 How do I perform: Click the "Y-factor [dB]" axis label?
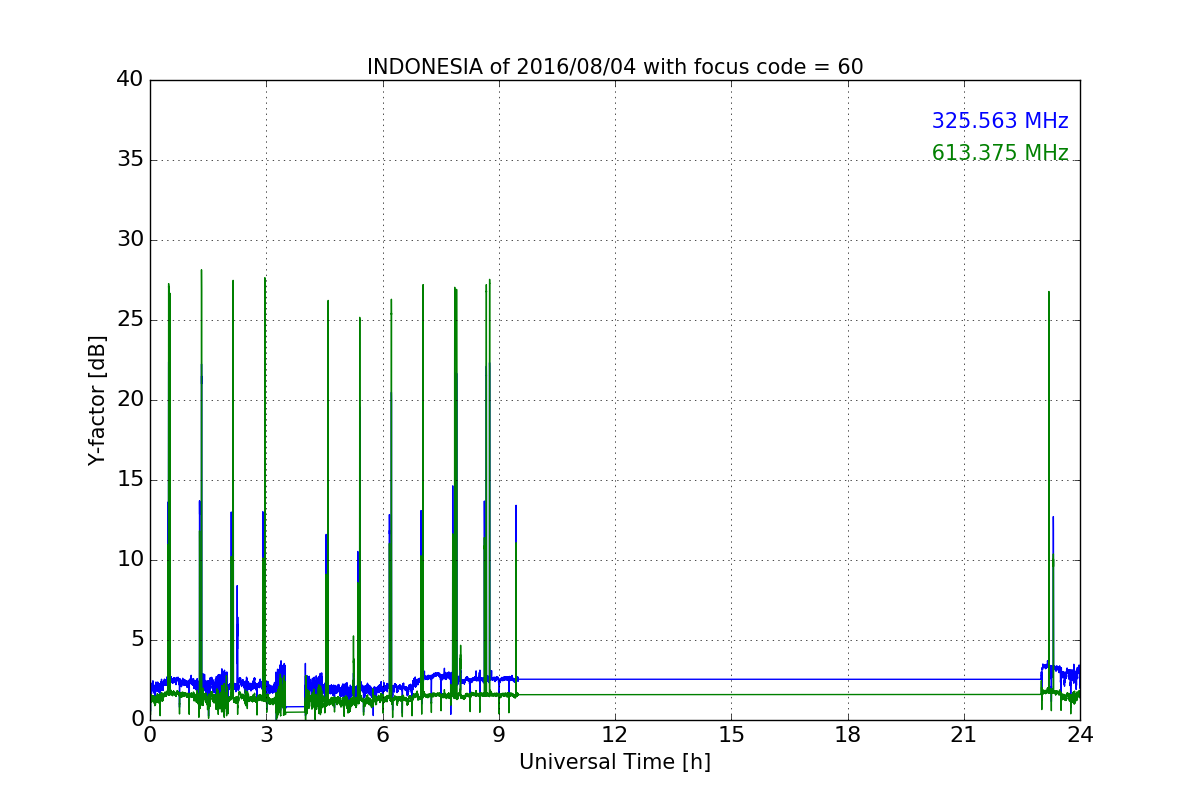point(97,400)
